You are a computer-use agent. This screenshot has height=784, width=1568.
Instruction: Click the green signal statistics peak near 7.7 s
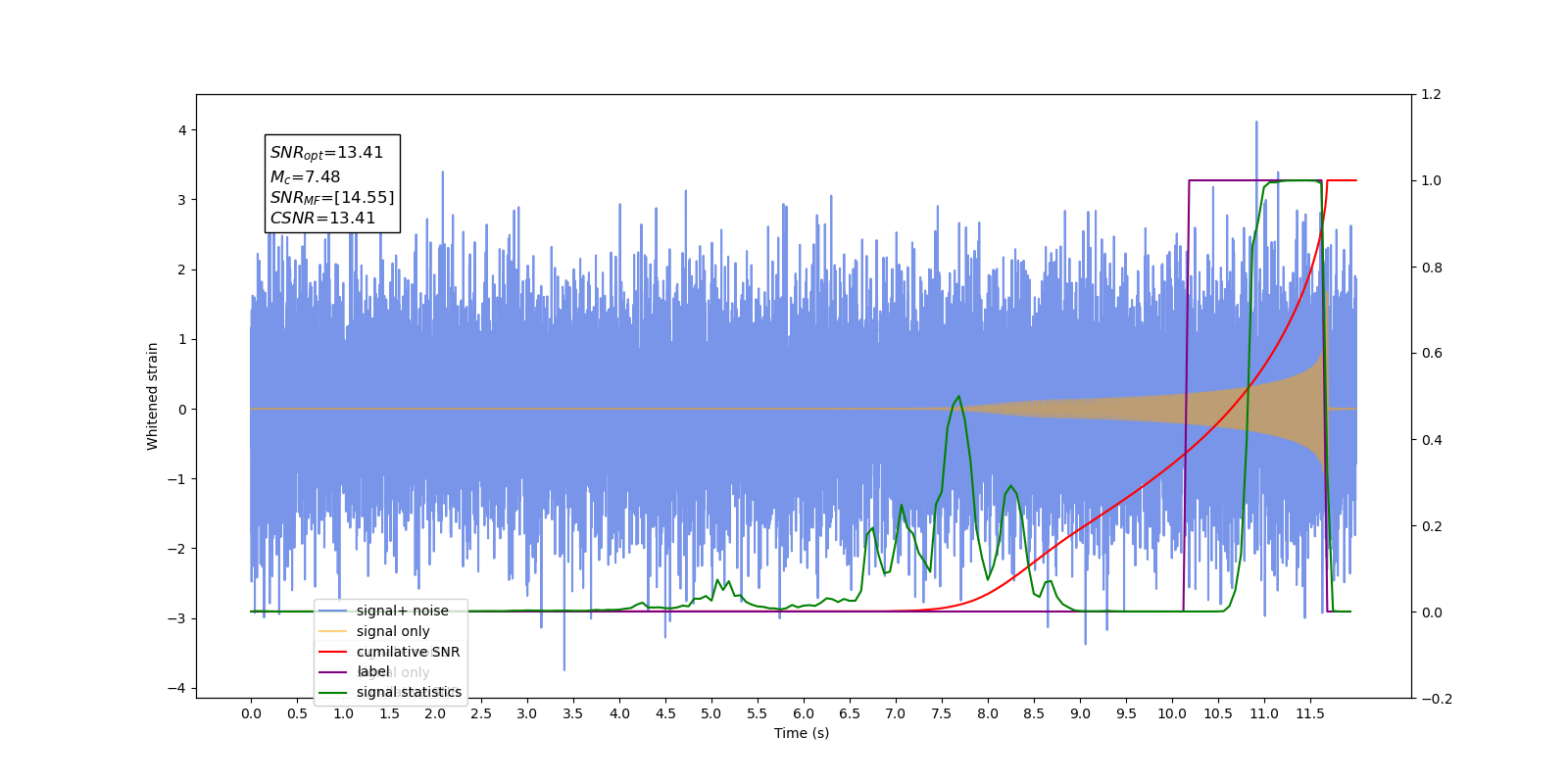(957, 397)
